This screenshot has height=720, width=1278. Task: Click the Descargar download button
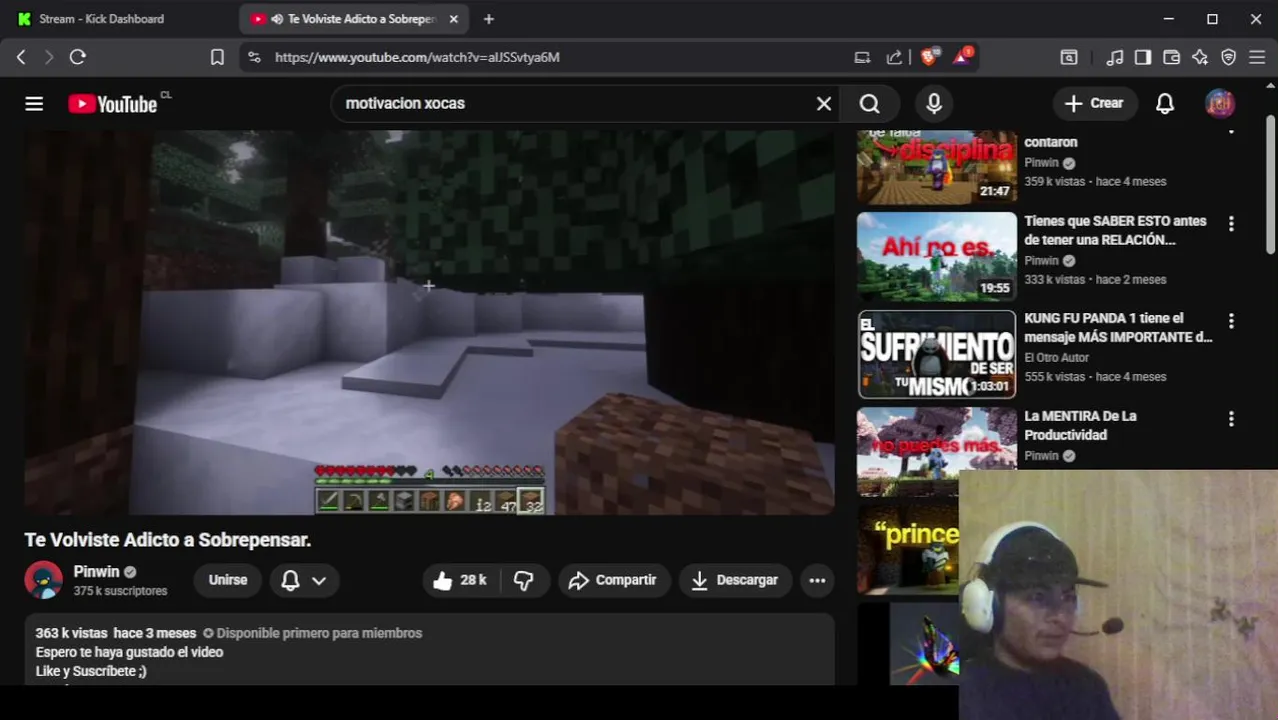coord(735,580)
